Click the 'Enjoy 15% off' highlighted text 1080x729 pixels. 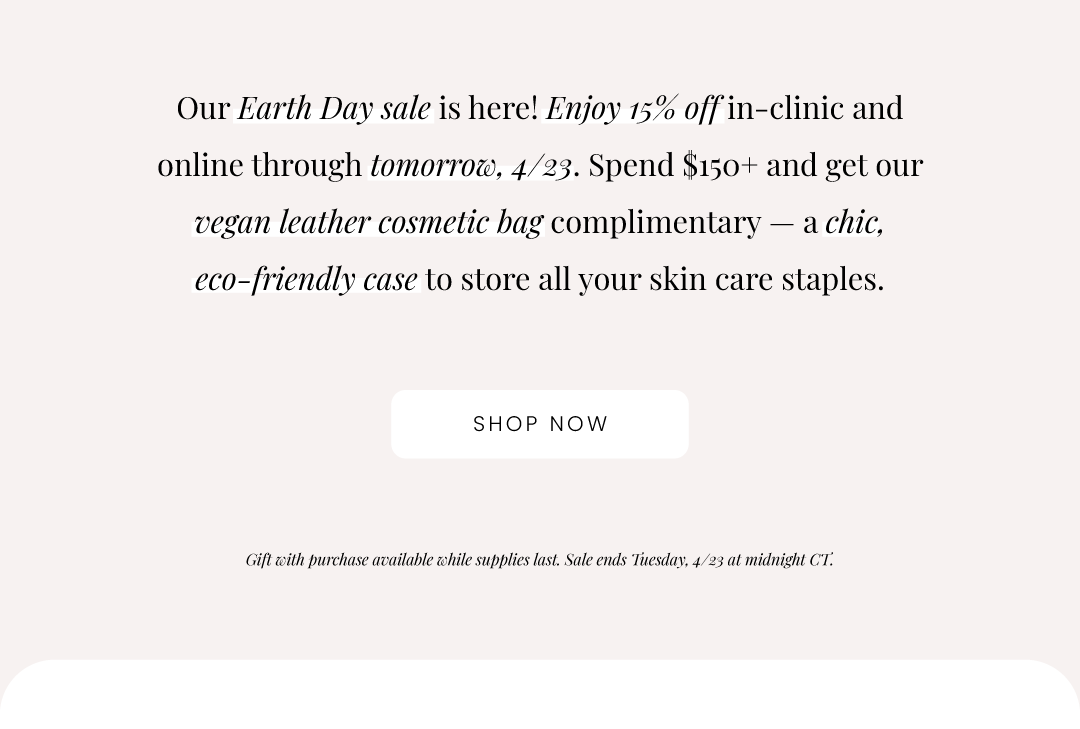coord(633,109)
